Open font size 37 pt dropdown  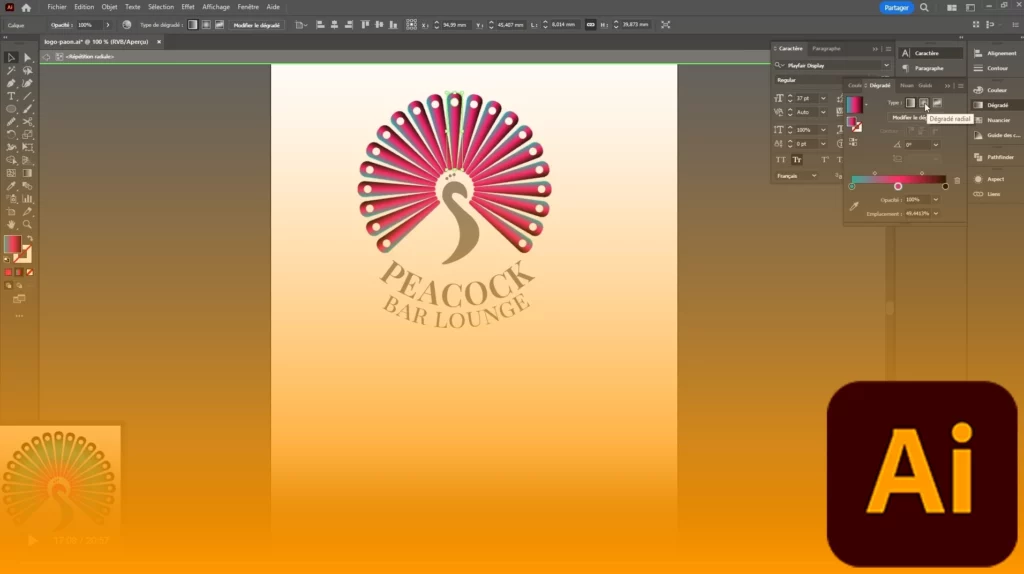(823, 99)
